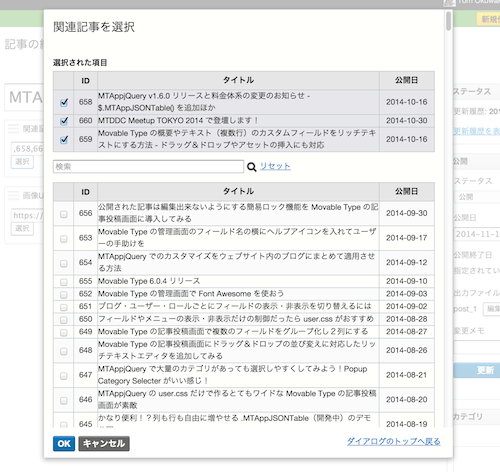Tick the checkbox for article 646
The width and height of the screenshot is (500, 472).
click(x=64, y=401)
